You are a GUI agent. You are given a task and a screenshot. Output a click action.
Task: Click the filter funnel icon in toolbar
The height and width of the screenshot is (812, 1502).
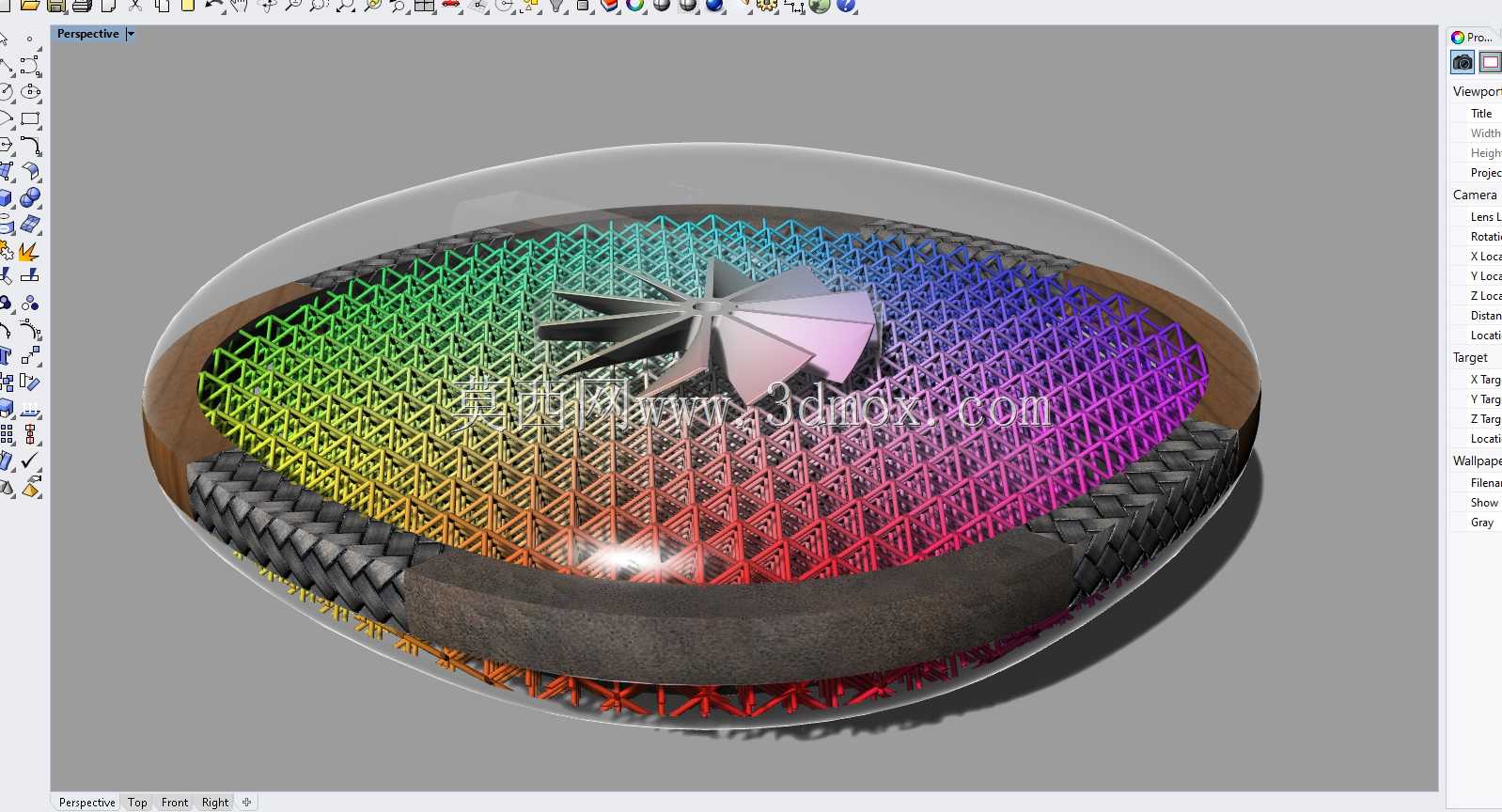click(x=556, y=5)
